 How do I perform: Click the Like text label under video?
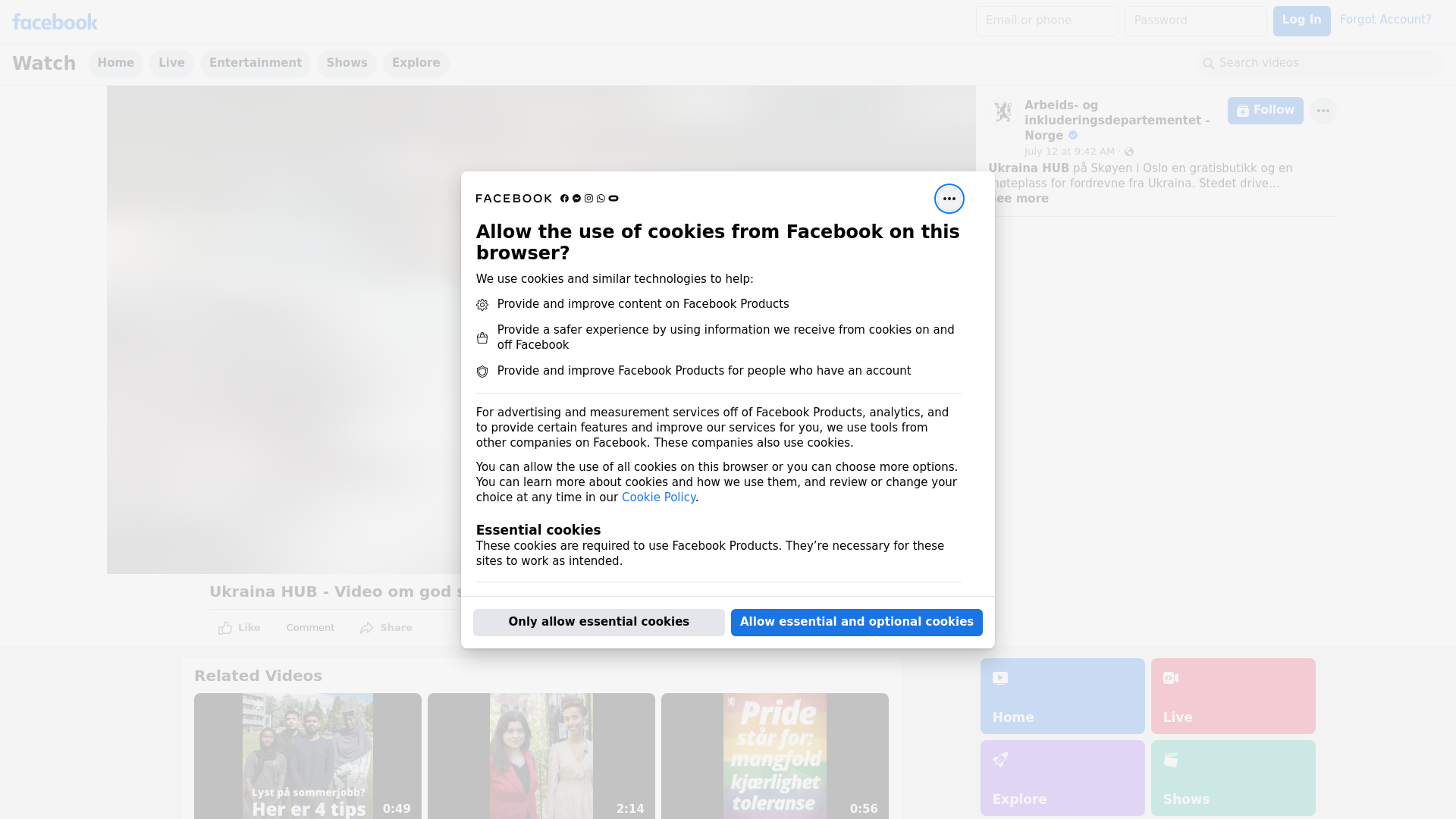pos(249,628)
